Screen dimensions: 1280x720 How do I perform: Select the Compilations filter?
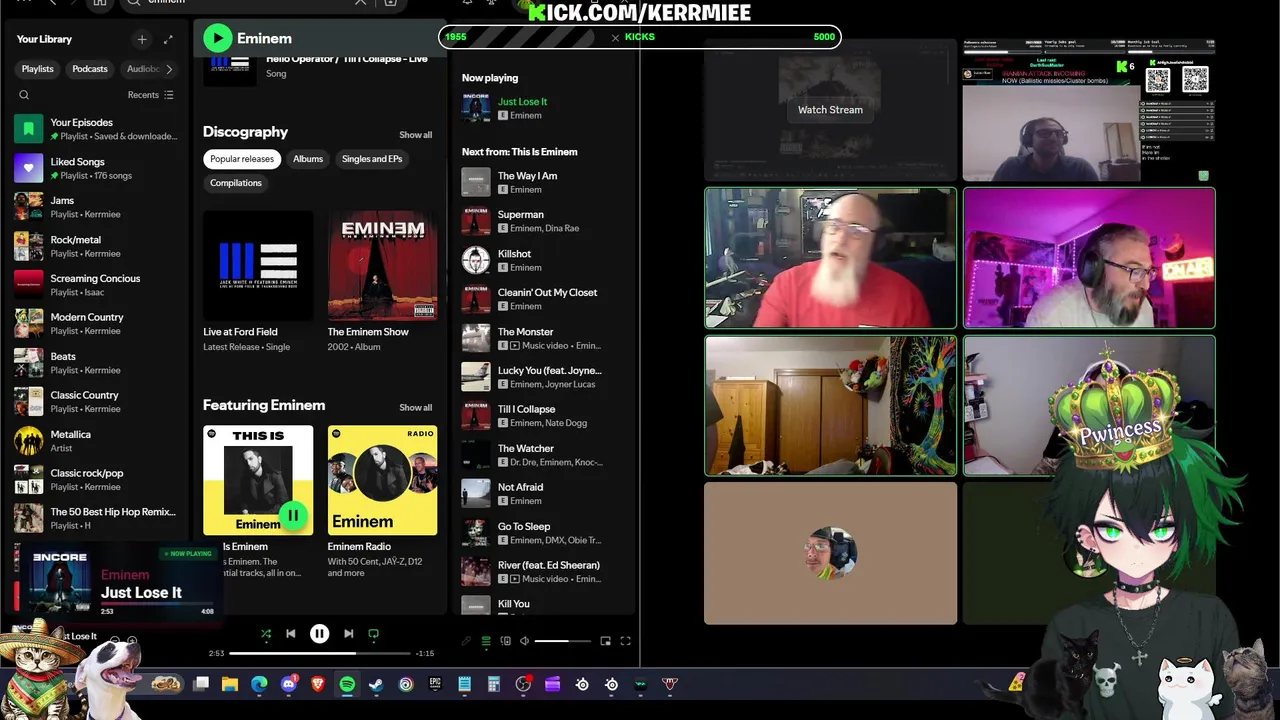(x=236, y=183)
